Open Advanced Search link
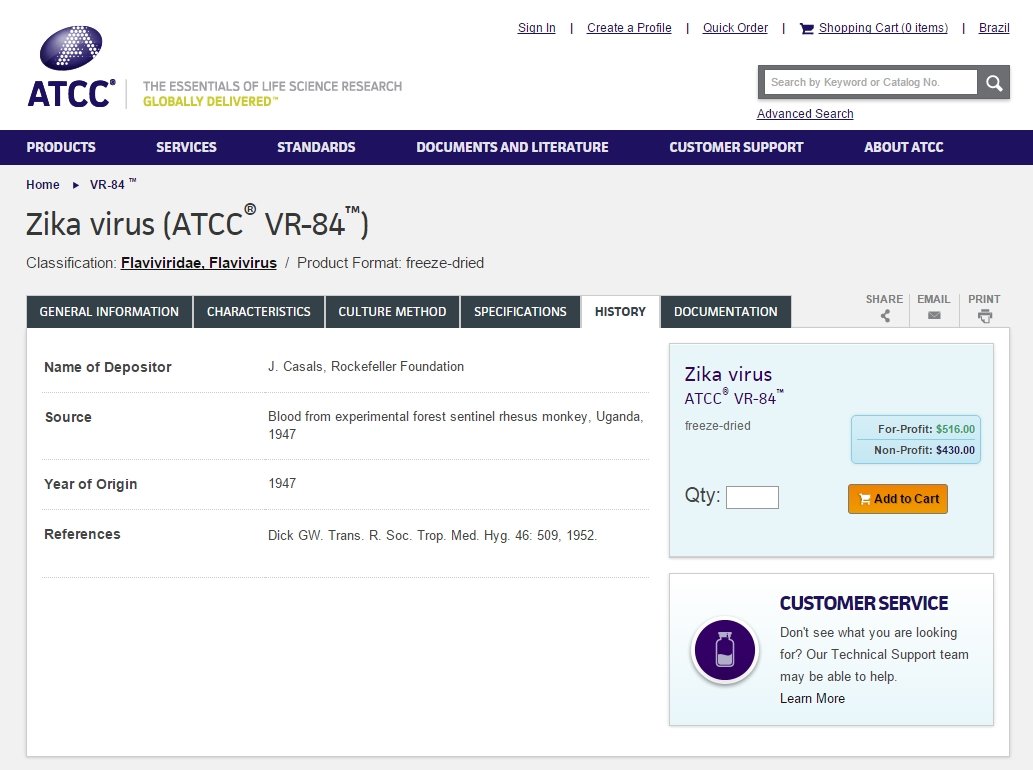 (x=804, y=114)
